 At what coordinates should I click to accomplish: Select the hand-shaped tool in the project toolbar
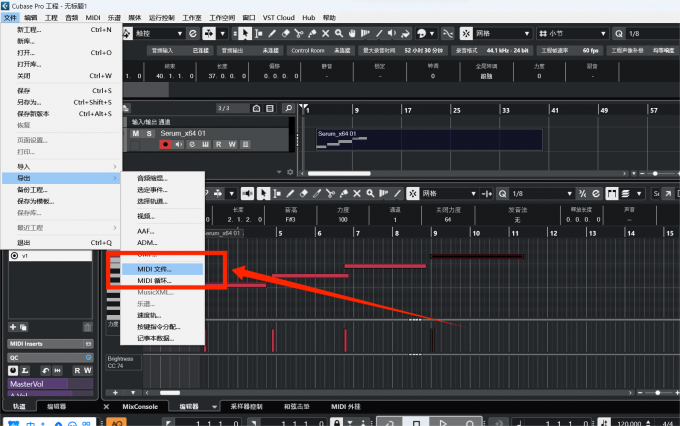(x=352, y=33)
